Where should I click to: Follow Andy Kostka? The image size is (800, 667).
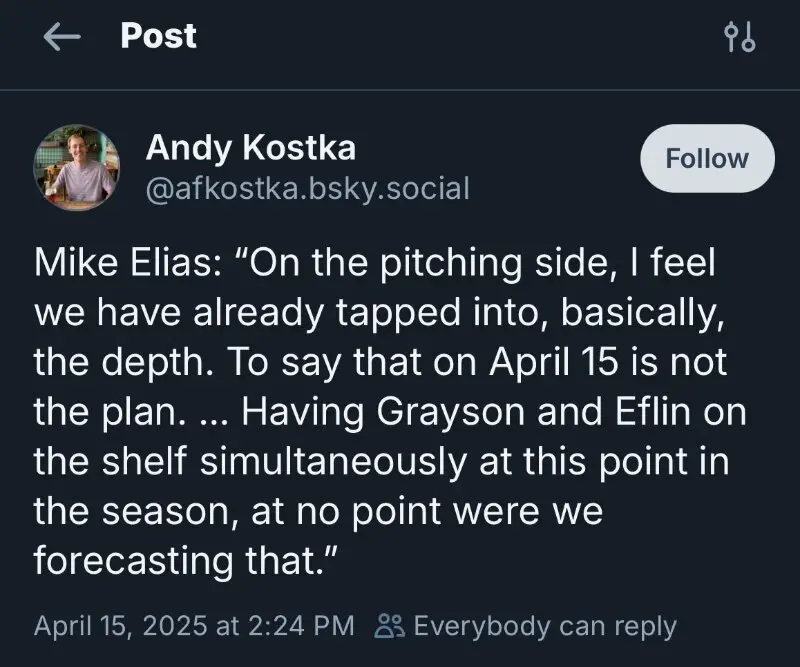coord(708,159)
